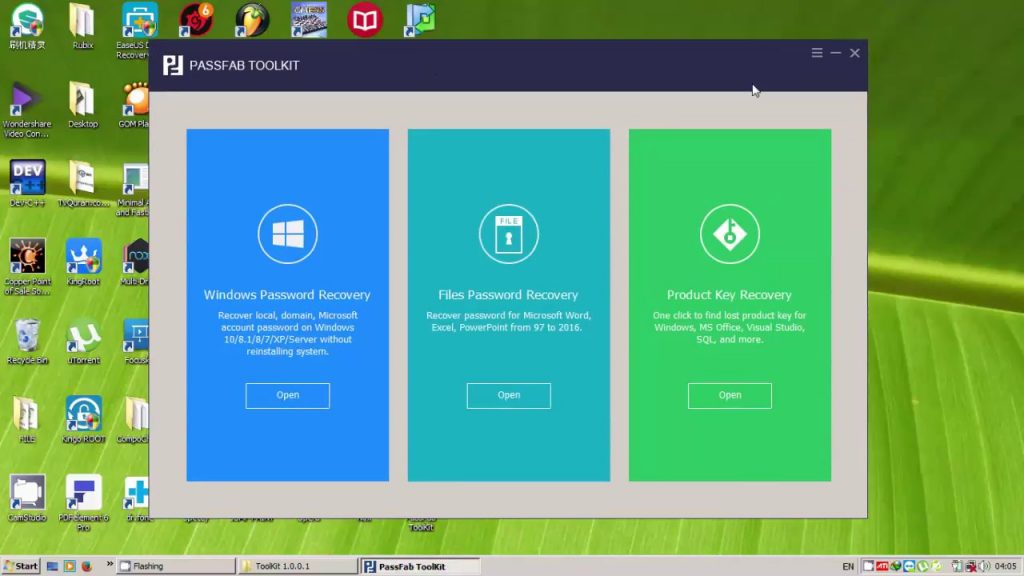Viewport: 1024px width, 576px height.
Task: Launch media player from quick launch
Action: coord(69,566)
